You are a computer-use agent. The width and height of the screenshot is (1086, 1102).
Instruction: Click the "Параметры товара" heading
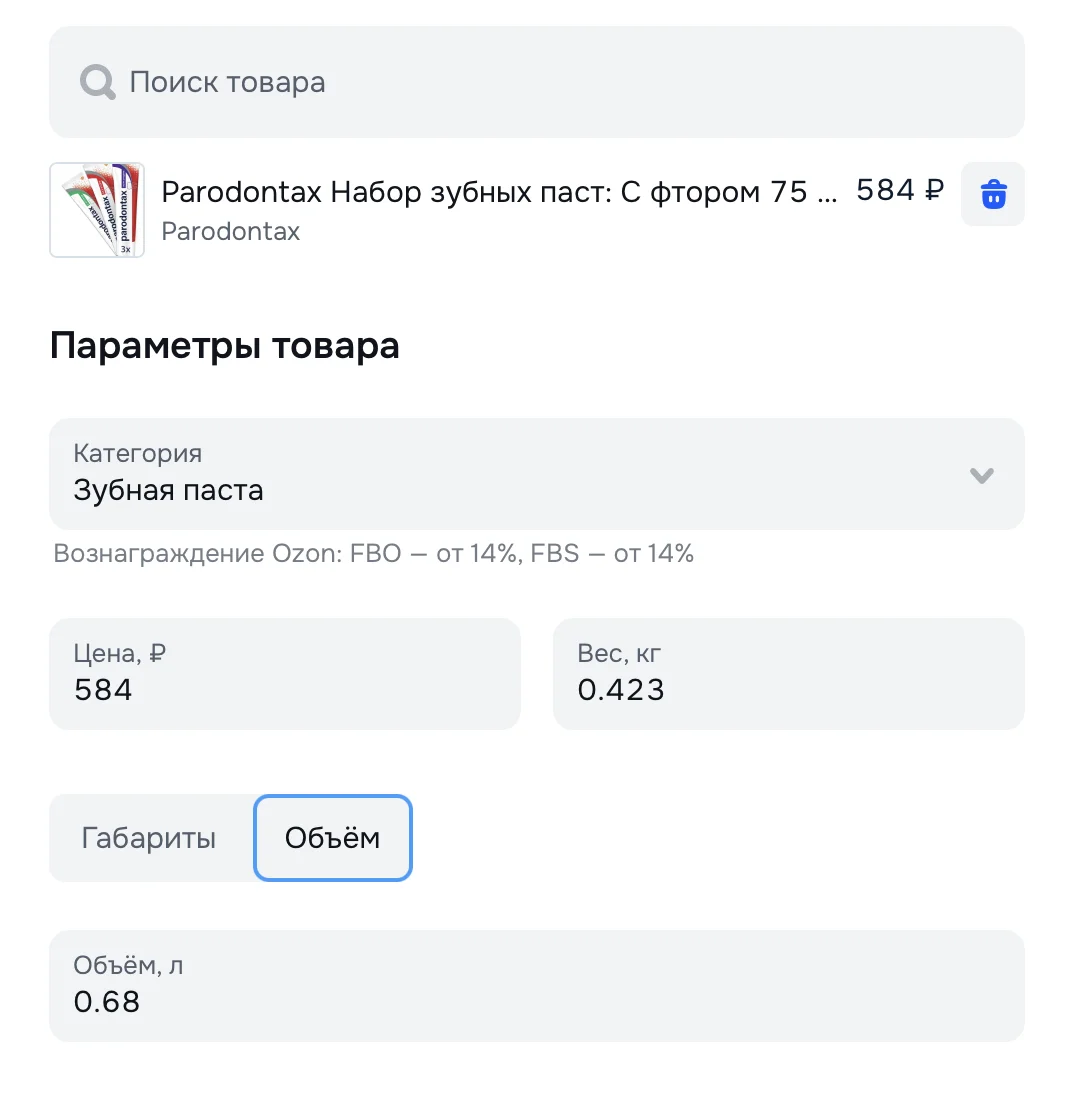[224, 346]
